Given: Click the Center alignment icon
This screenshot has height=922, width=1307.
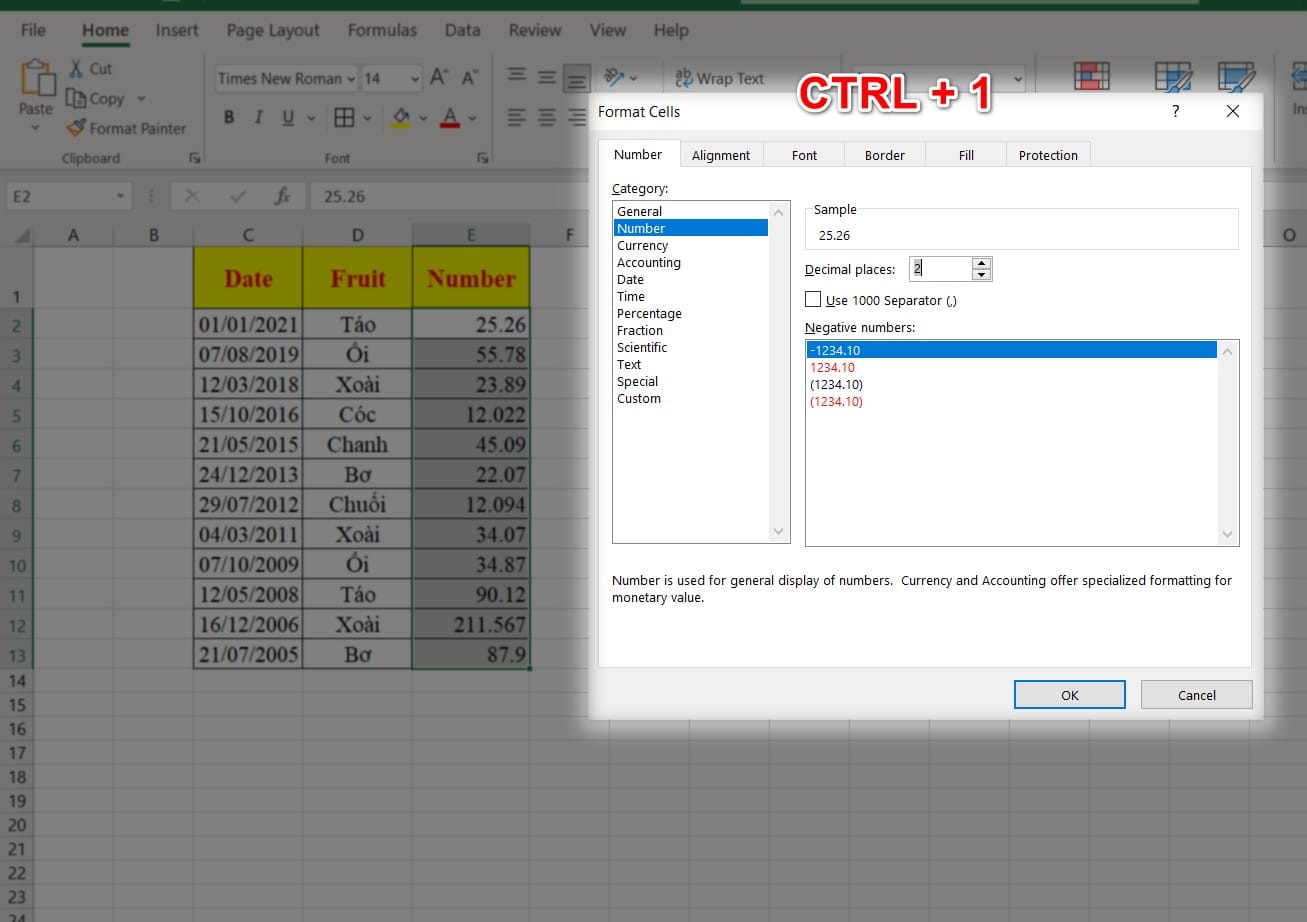Looking at the screenshot, I should pyautogui.click(x=547, y=118).
